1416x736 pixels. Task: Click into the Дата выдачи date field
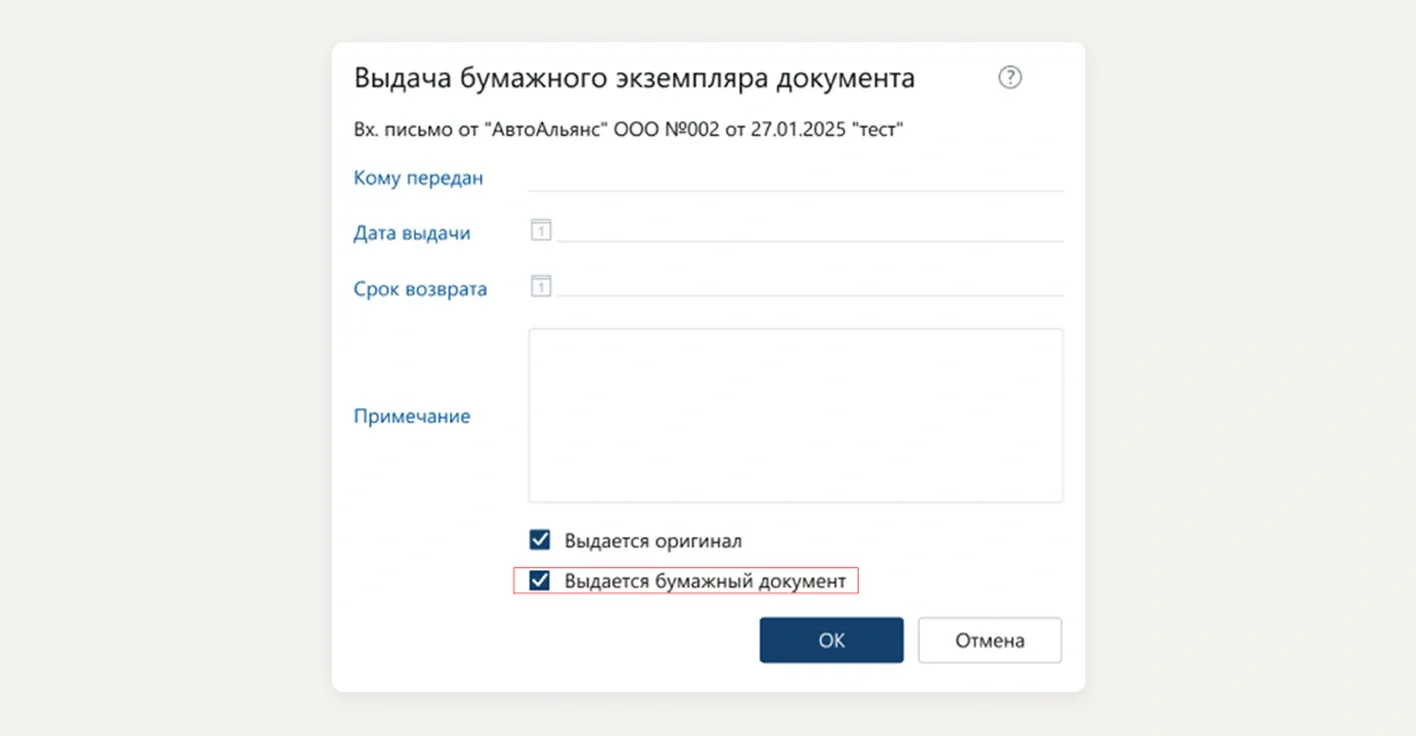(x=809, y=230)
